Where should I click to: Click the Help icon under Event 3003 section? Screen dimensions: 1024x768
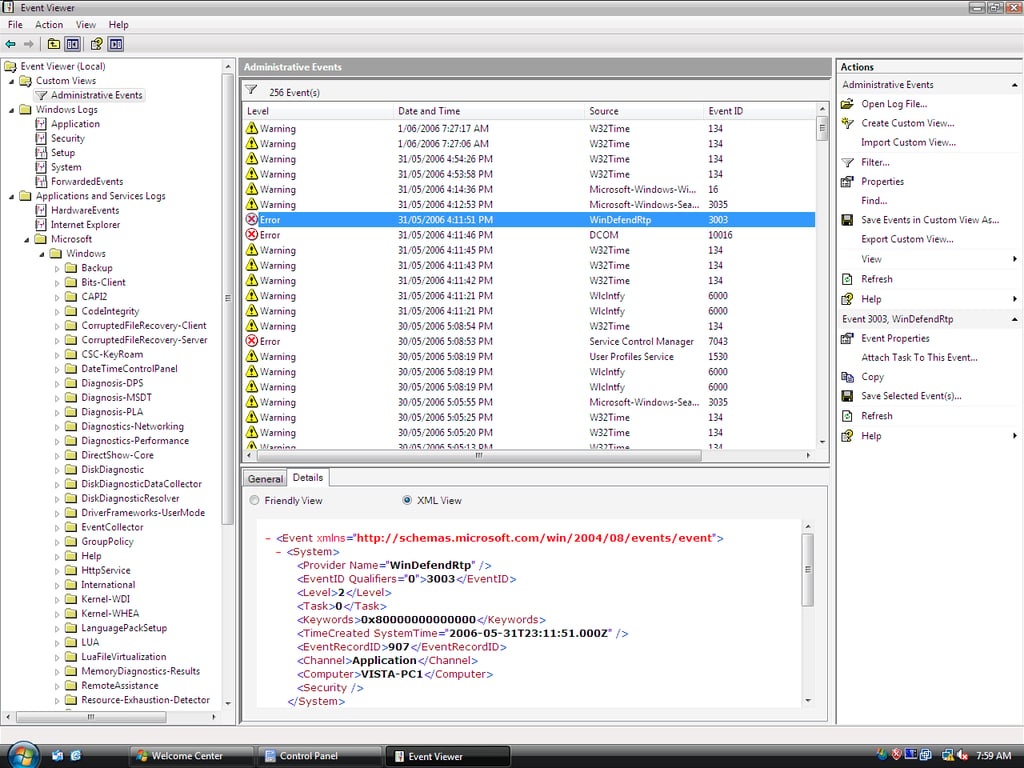(847, 436)
